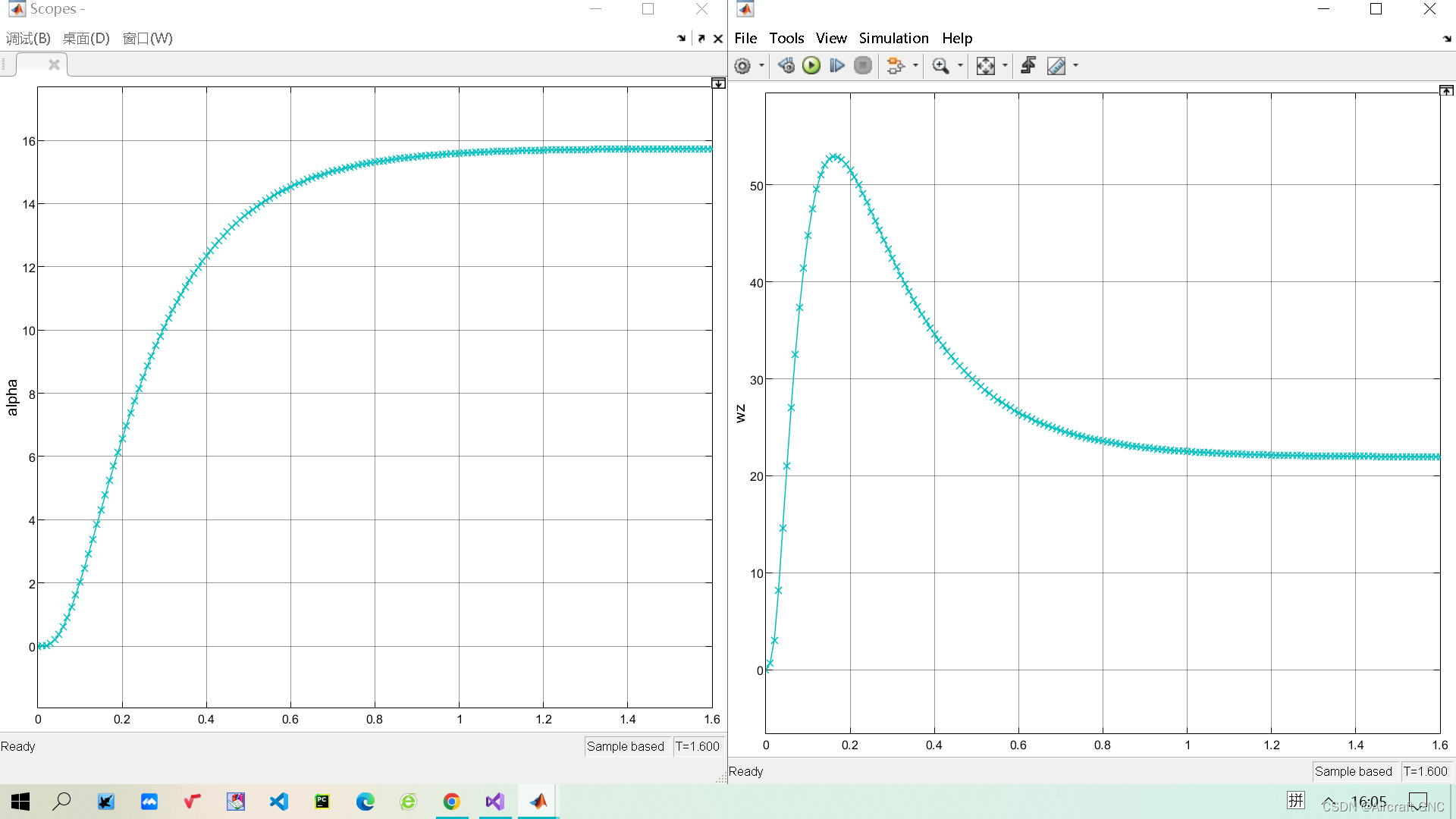Click 'Sample based' in left status bar
Image resolution: width=1456 pixels, height=819 pixels.
(x=626, y=746)
